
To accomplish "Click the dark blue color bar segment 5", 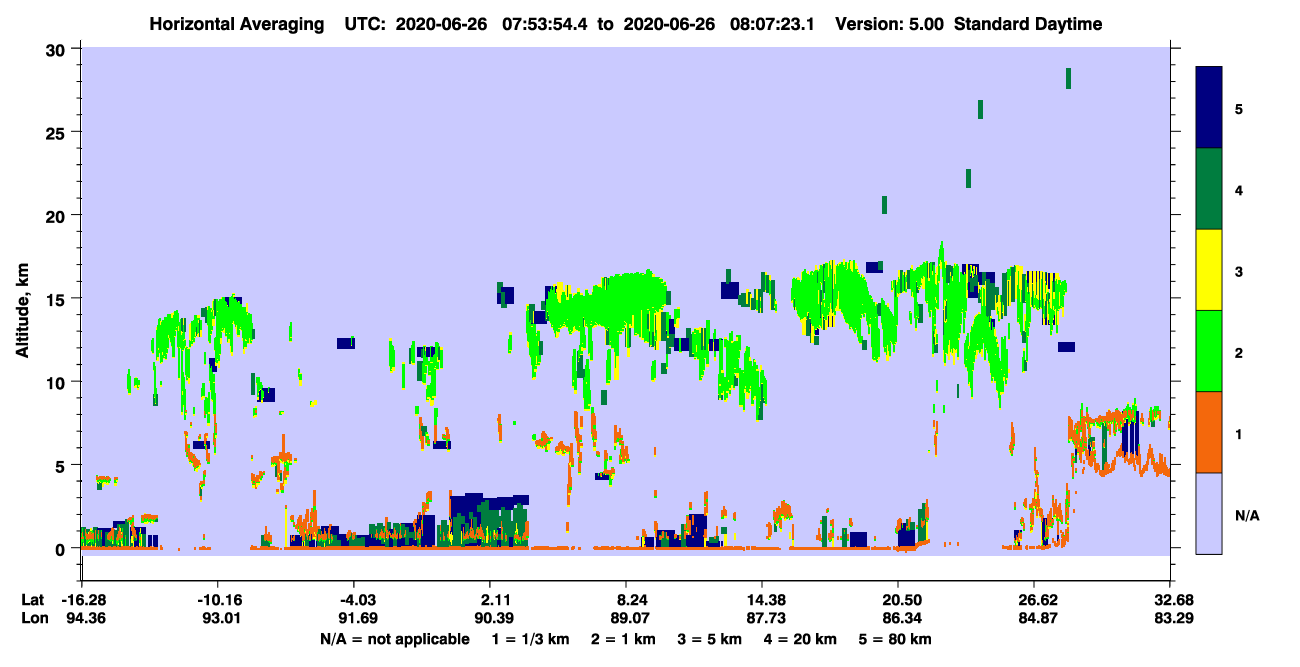I will point(1209,108).
